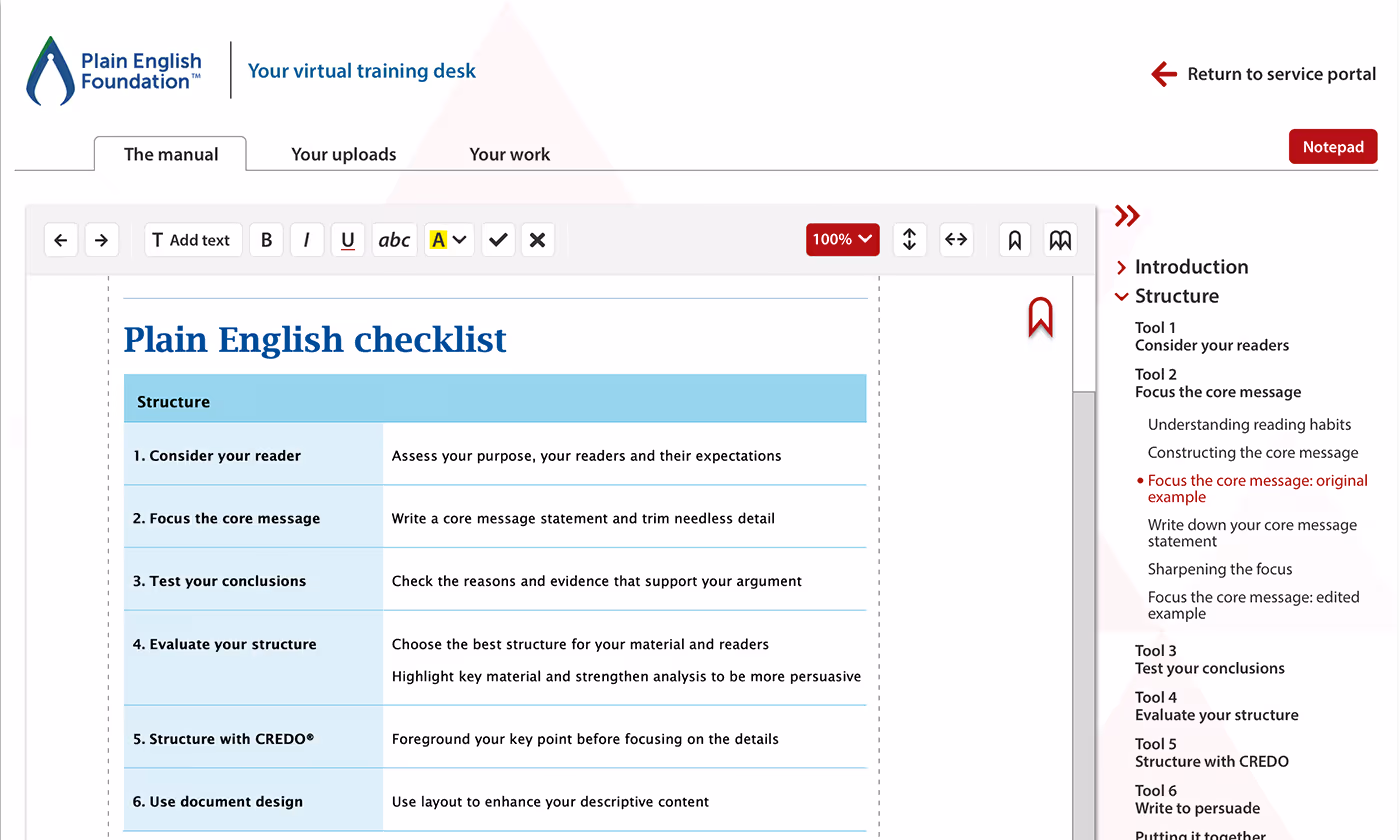1400x840 pixels.
Task: Open Tool 2 Focus the core message
Action: point(1218,384)
